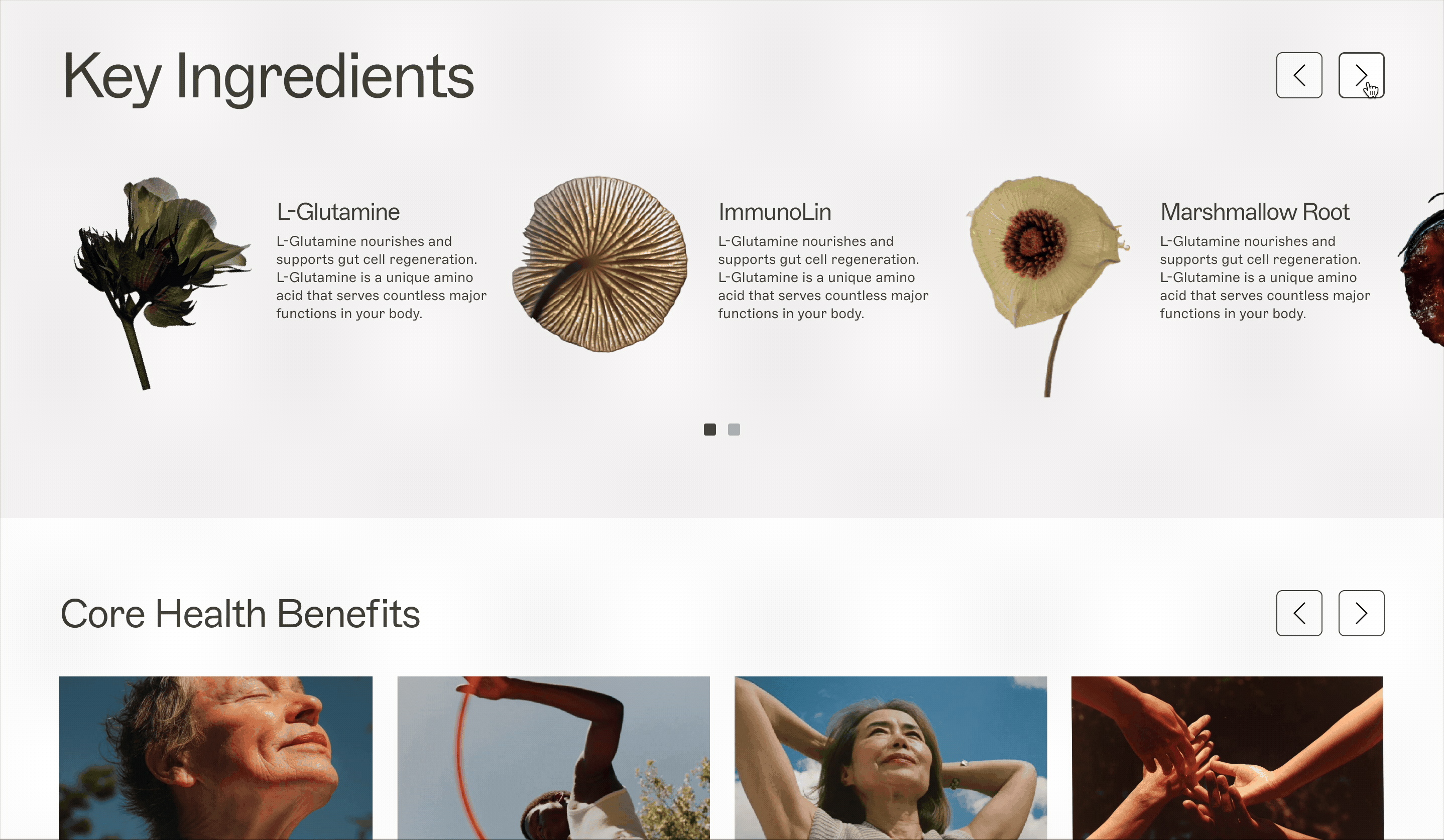
Task: Click the ImmunoLin description paragraph
Action: click(823, 277)
